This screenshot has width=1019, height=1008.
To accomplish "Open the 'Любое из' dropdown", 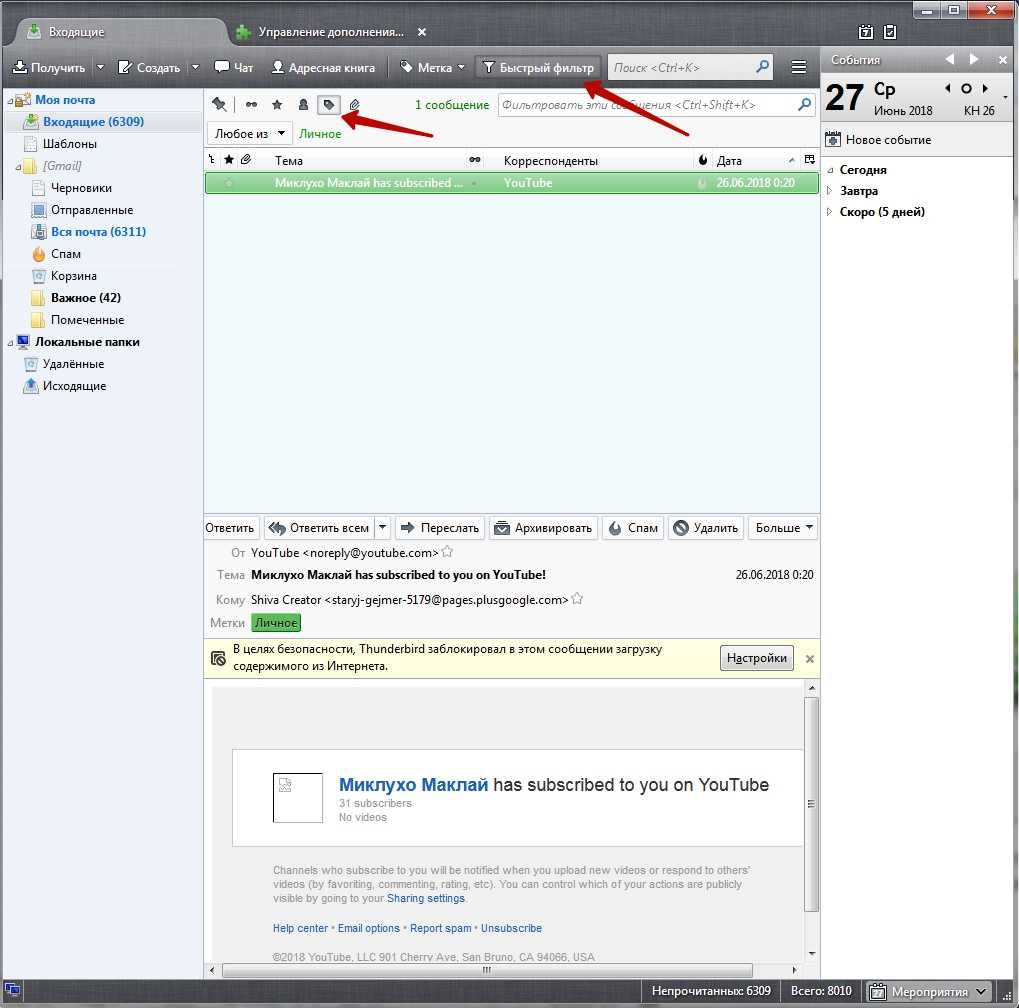I will (250, 133).
